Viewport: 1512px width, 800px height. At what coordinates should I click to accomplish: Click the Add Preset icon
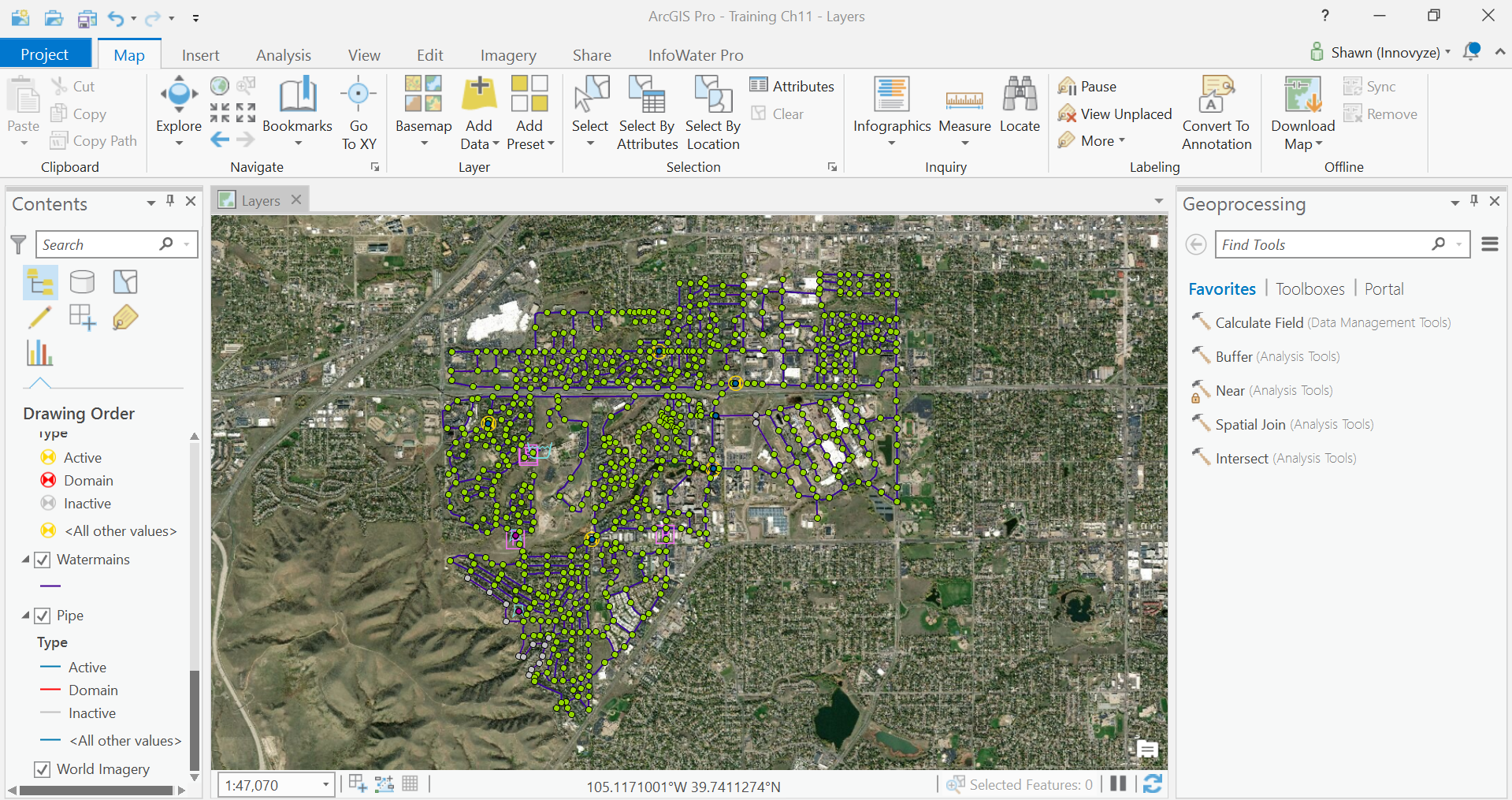coord(529,94)
